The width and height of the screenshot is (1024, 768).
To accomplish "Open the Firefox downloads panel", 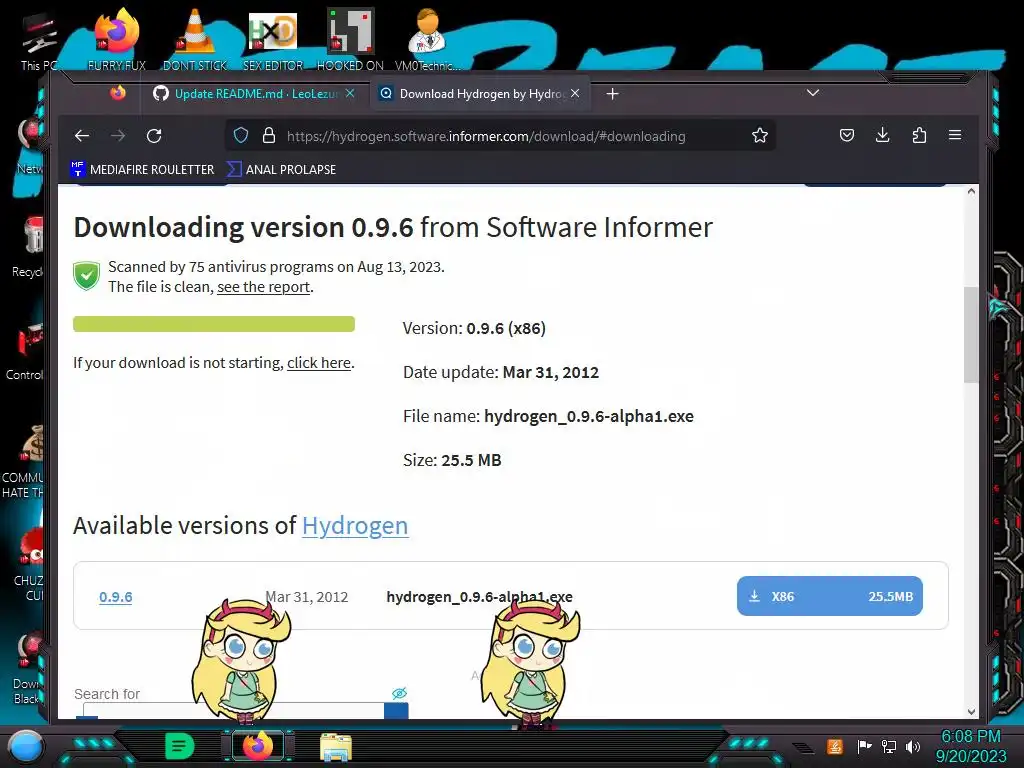I will coord(882,135).
